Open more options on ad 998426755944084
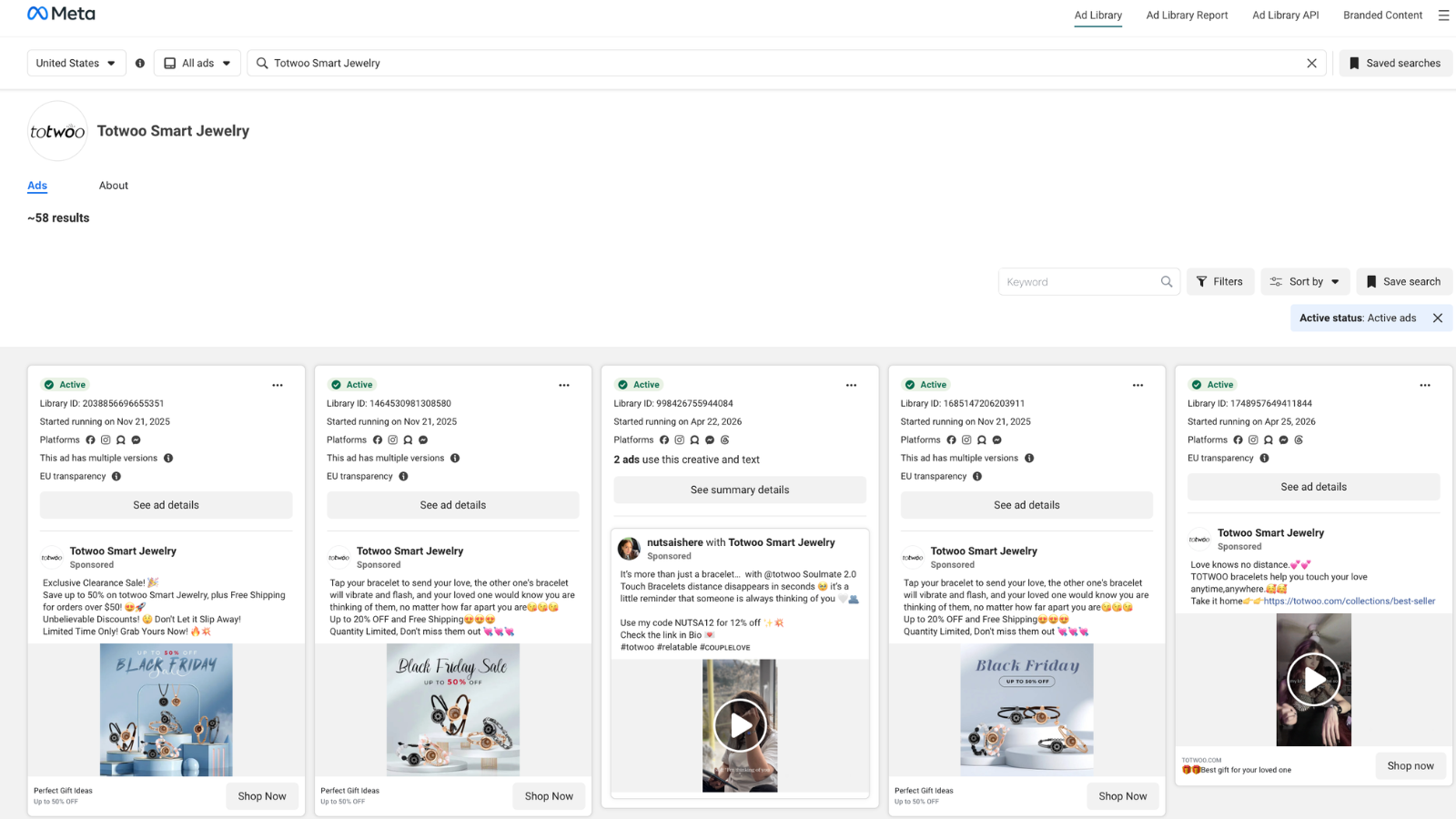Screen dimensions: 1456x819 [851, 385]
